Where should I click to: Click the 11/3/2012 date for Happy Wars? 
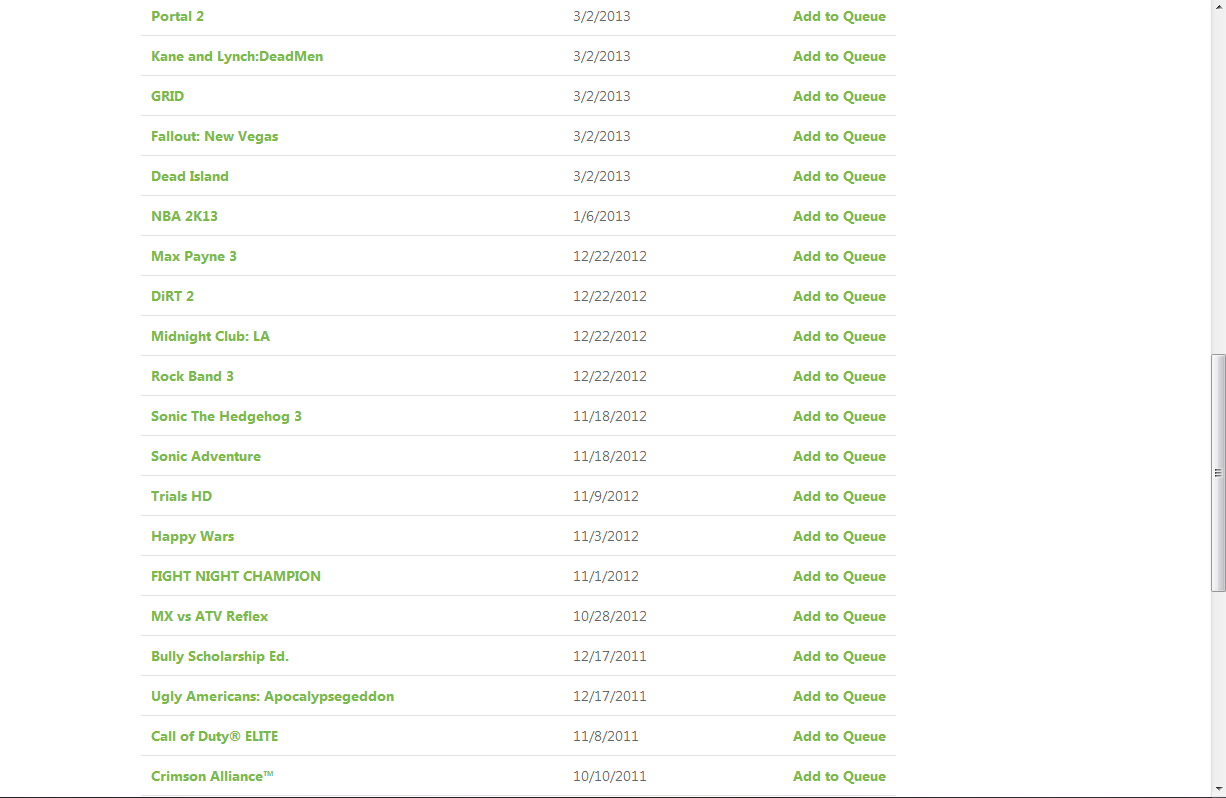coord(606,536)
